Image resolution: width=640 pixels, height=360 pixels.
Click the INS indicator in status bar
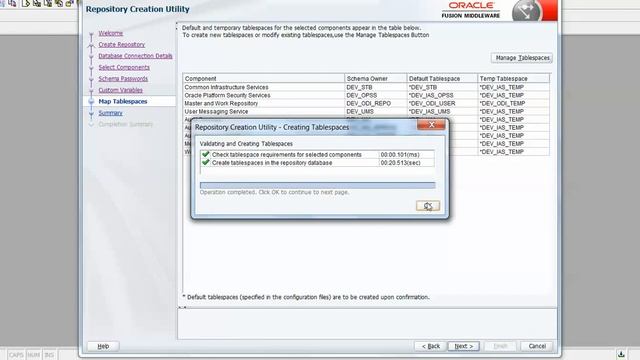[49, 355]
